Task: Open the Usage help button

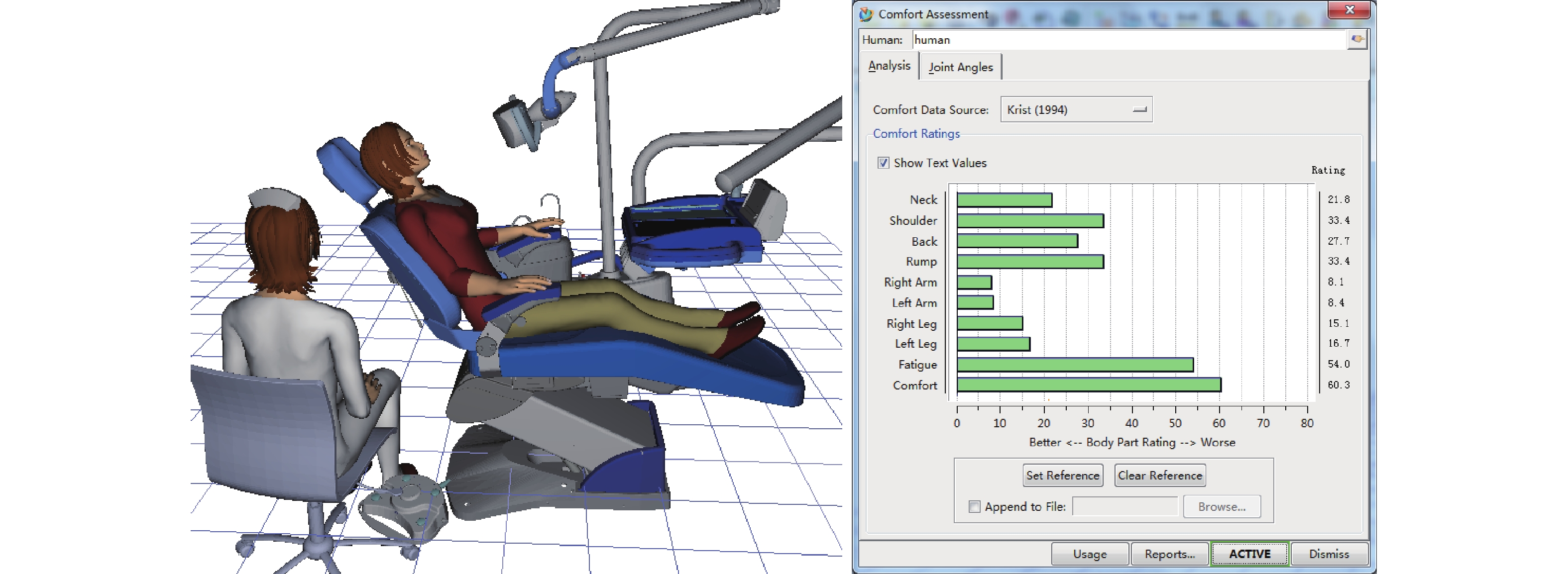Action: click(1090, 554)
